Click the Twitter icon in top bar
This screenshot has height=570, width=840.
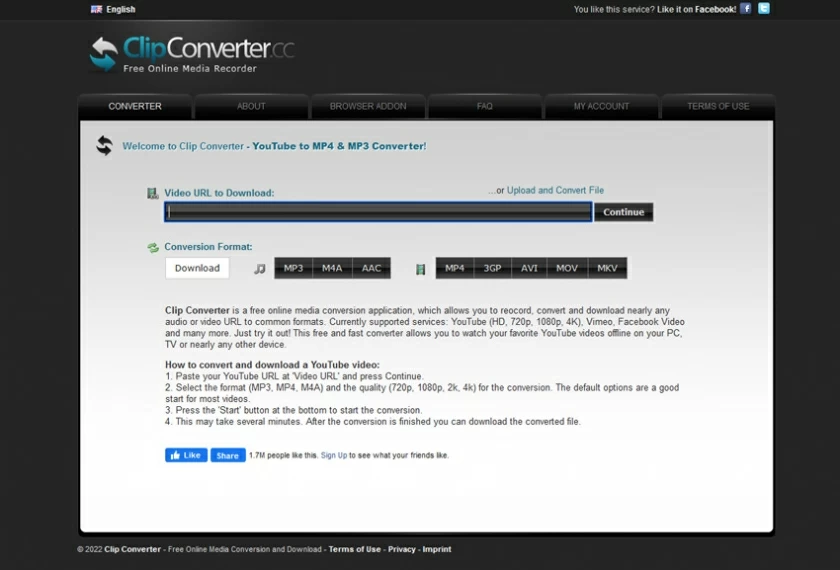(x=764, y=9)
